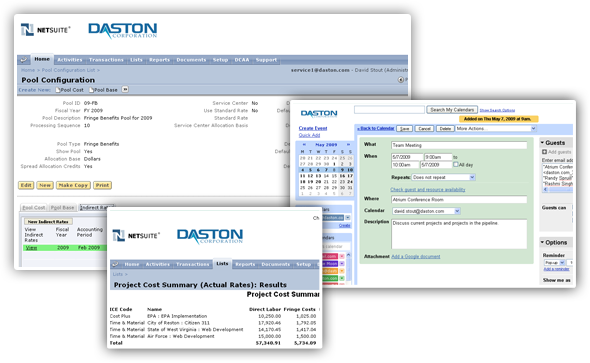
Task: Go to next month in May 2009 mini calendar
Action: coord(348,145)
